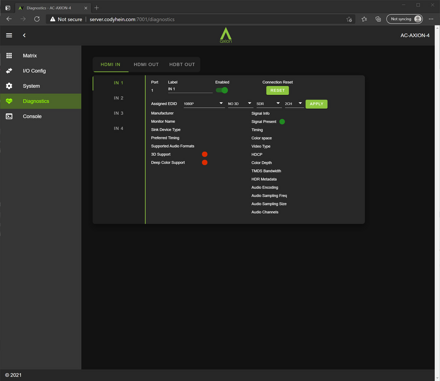
Task: Click the Matrix grid icon
Action: click(9, 56)
